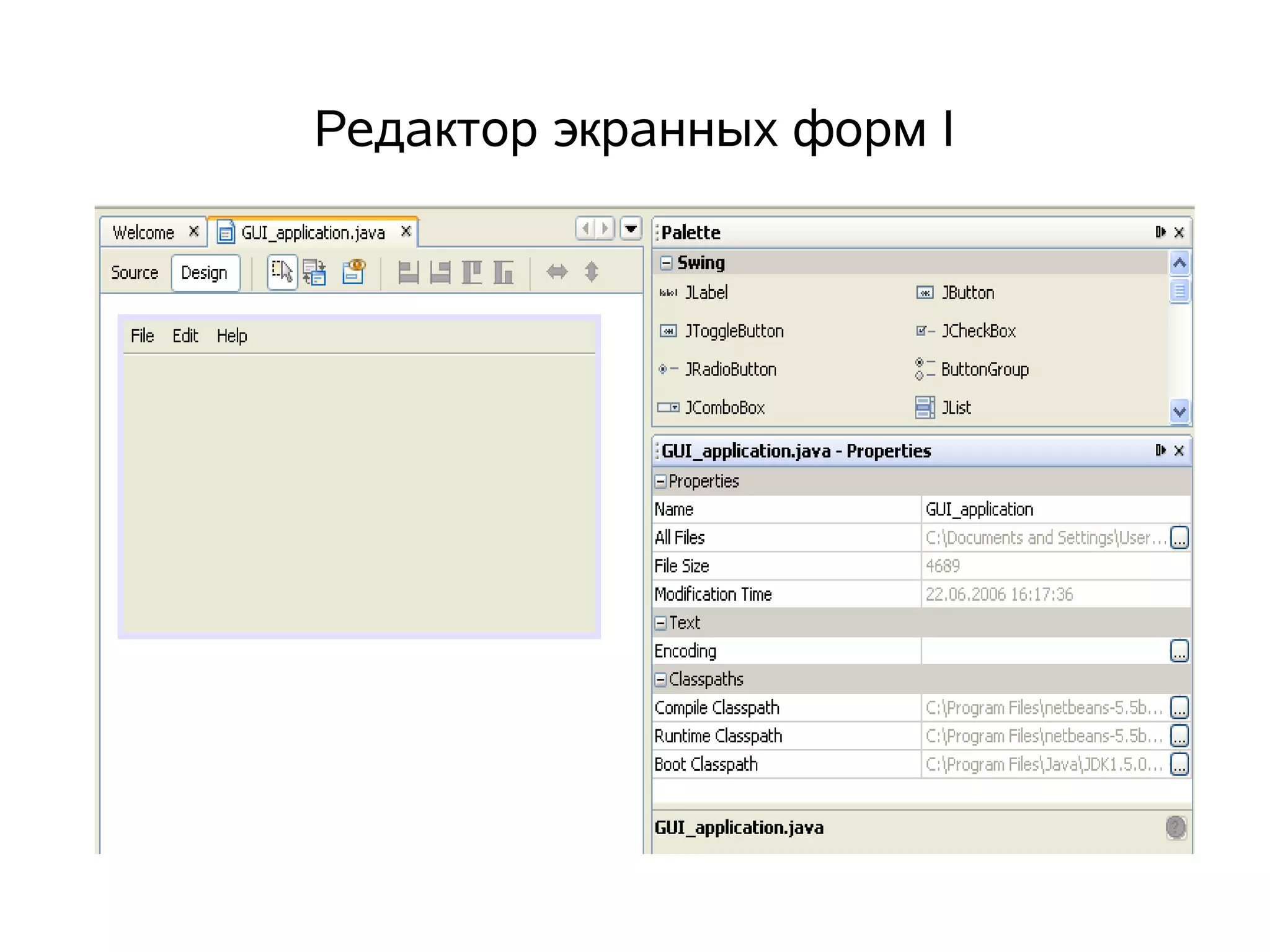This screenshot has height=952, width=1270.
Task: Open Preview Design eye icon
Action: [354, 272]
